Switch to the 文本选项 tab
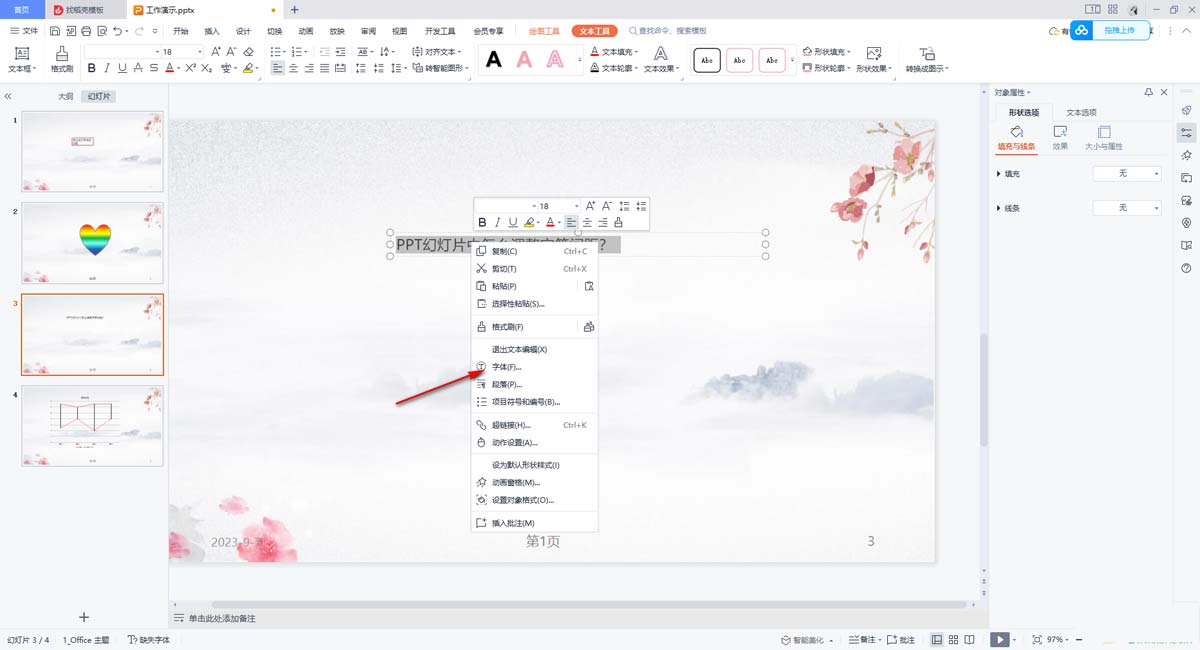This screenshot has width=1200, height=650. [x=1081, y=112]
